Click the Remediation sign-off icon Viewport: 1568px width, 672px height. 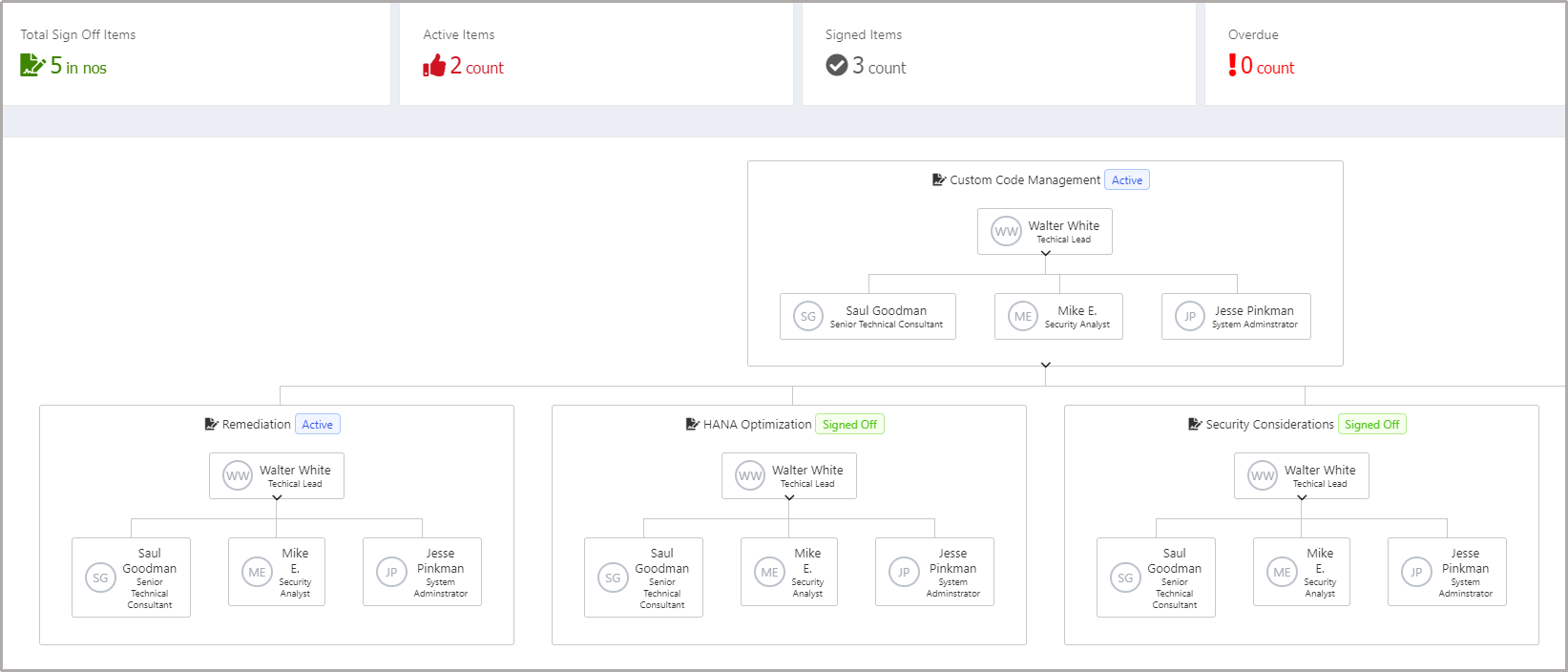pos(212,424)
